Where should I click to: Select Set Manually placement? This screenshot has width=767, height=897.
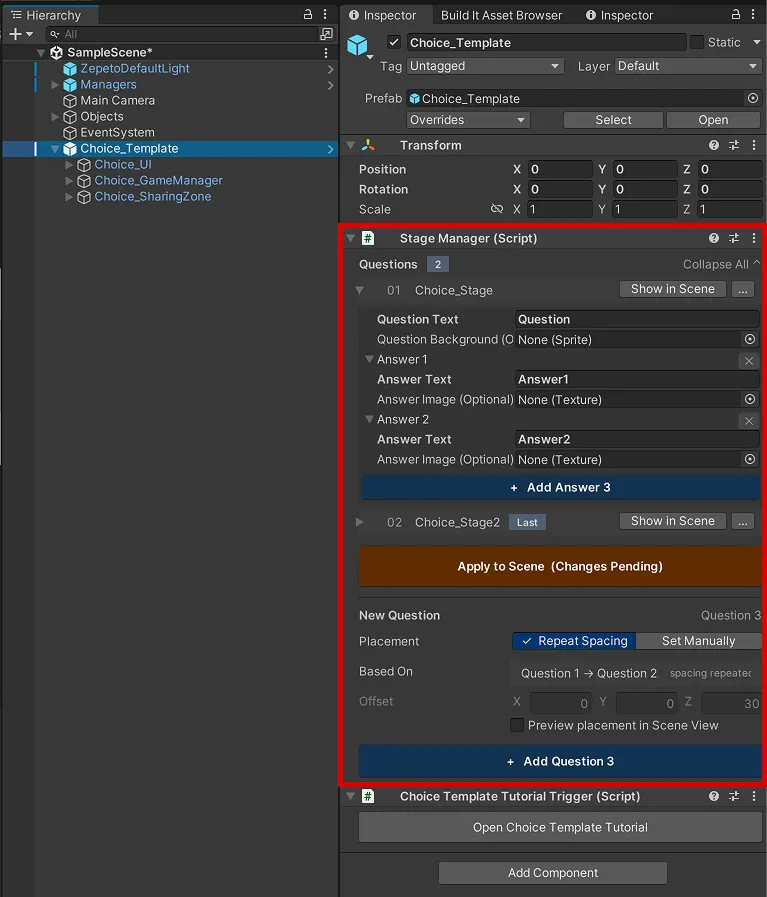(x=698, y=641)
